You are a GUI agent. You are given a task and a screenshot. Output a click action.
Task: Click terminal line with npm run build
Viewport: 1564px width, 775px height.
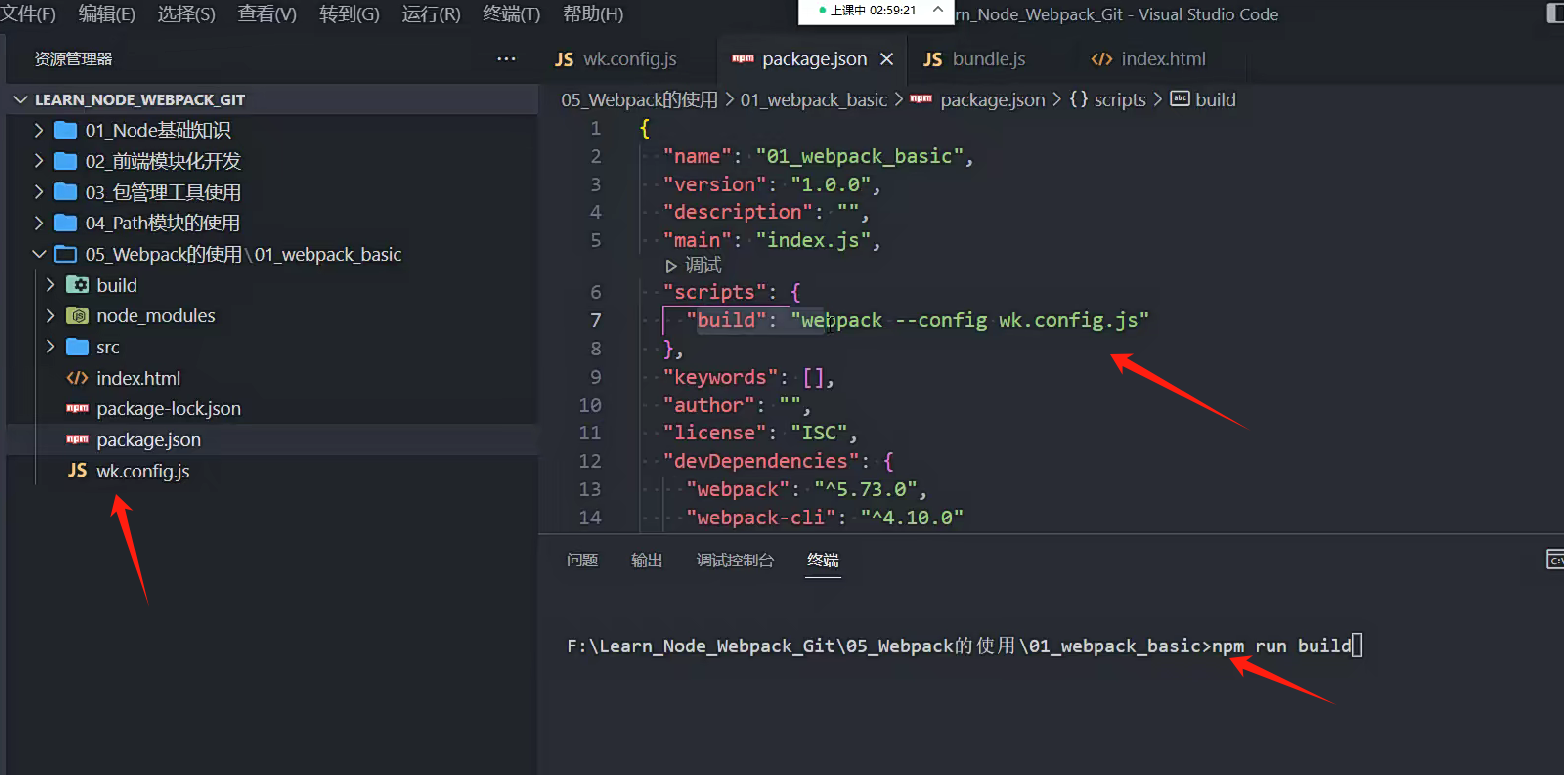click(965, 646)
